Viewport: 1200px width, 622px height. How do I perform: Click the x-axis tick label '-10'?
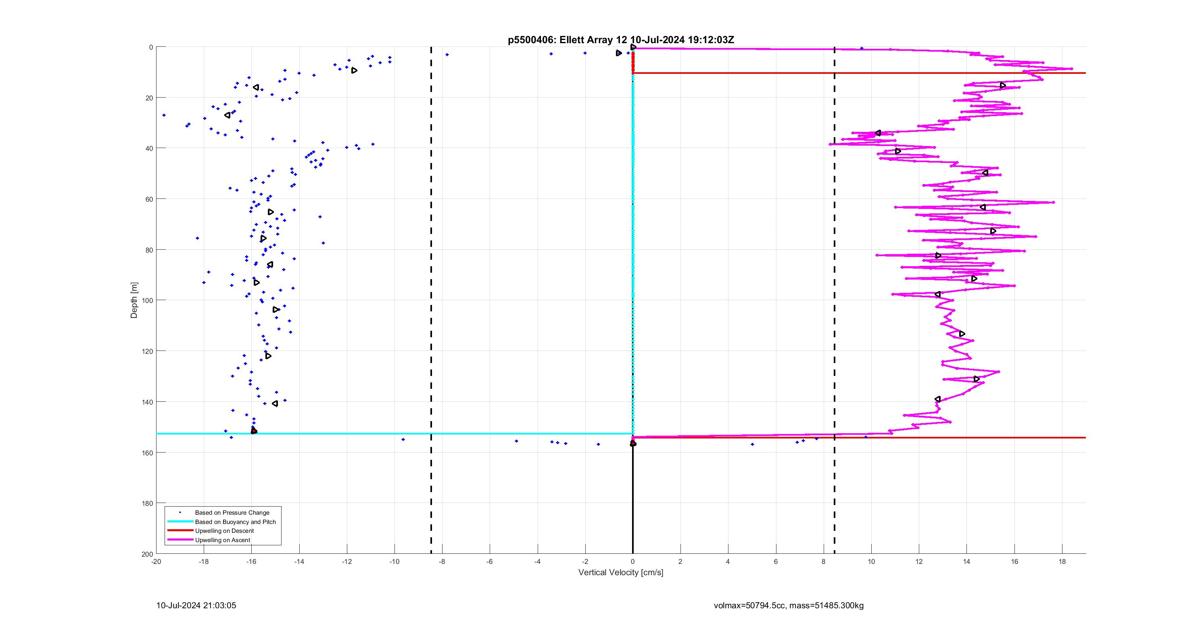tap(395, 562)
